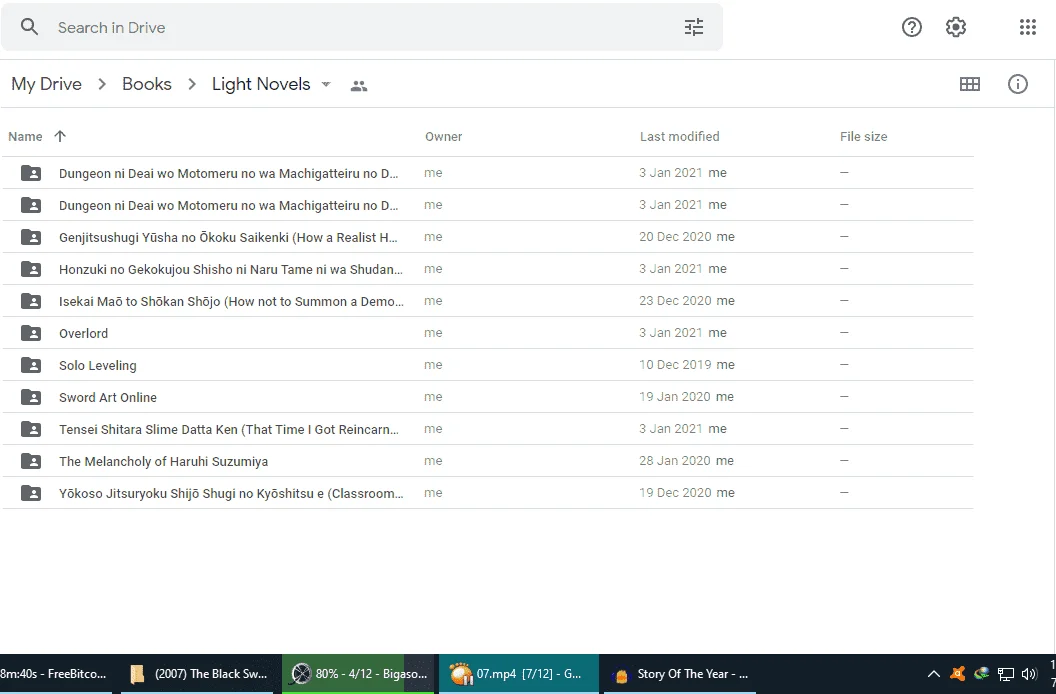Select The Melancholy of Haruhi Suzumiya name
This screenshot has width=1056, height=694.
164,462
